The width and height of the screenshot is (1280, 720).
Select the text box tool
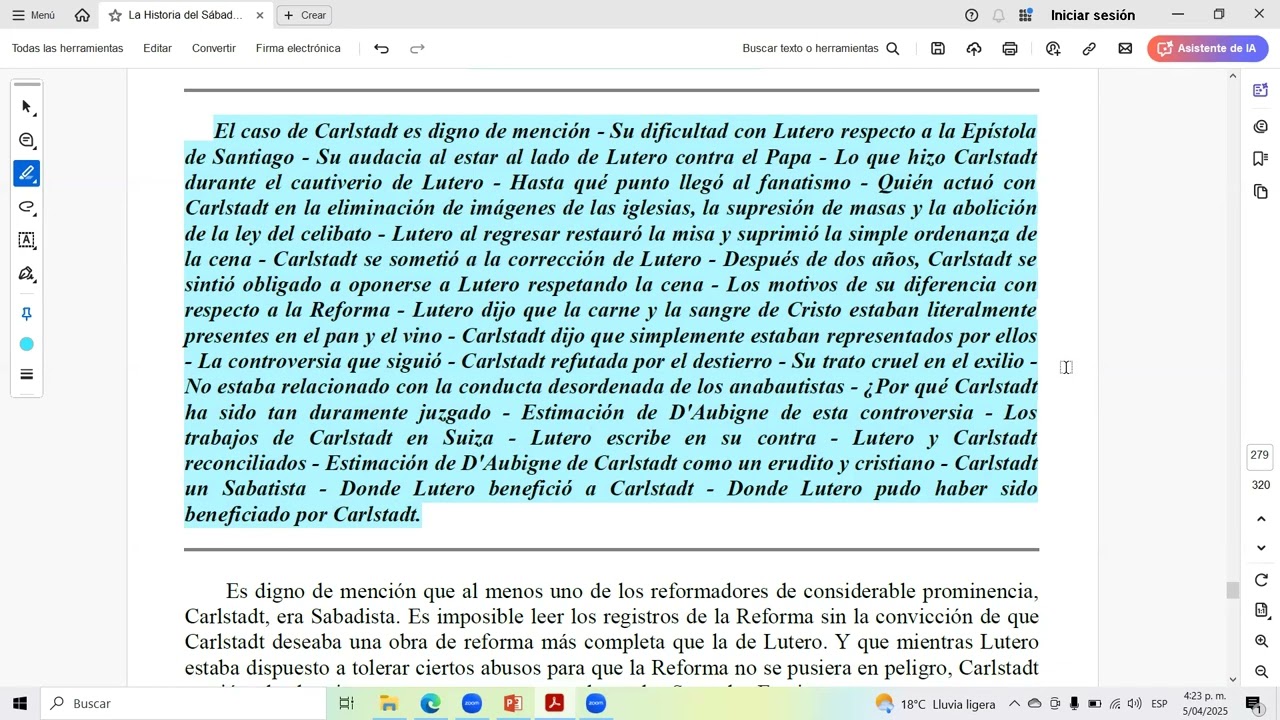27,240
